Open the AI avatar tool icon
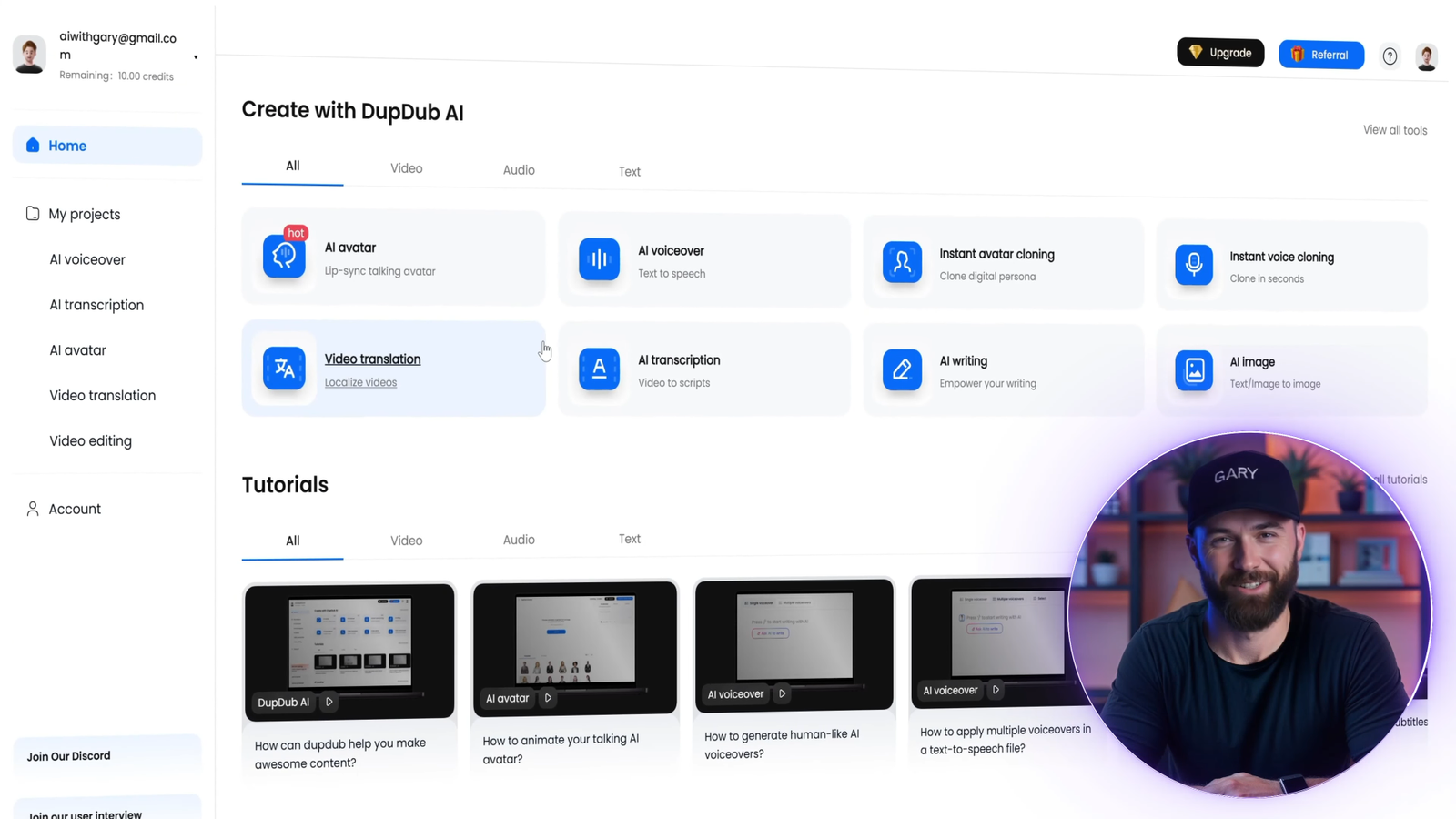 point(284,257)
